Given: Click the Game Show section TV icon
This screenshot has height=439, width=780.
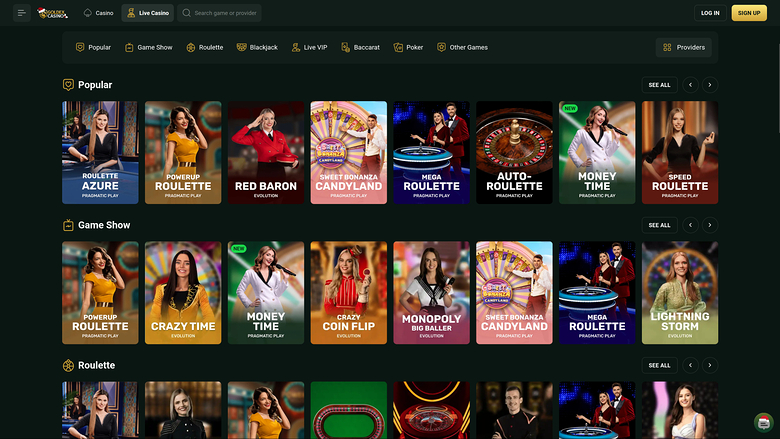Looking at the screenshot, I should tap(68, 225).
